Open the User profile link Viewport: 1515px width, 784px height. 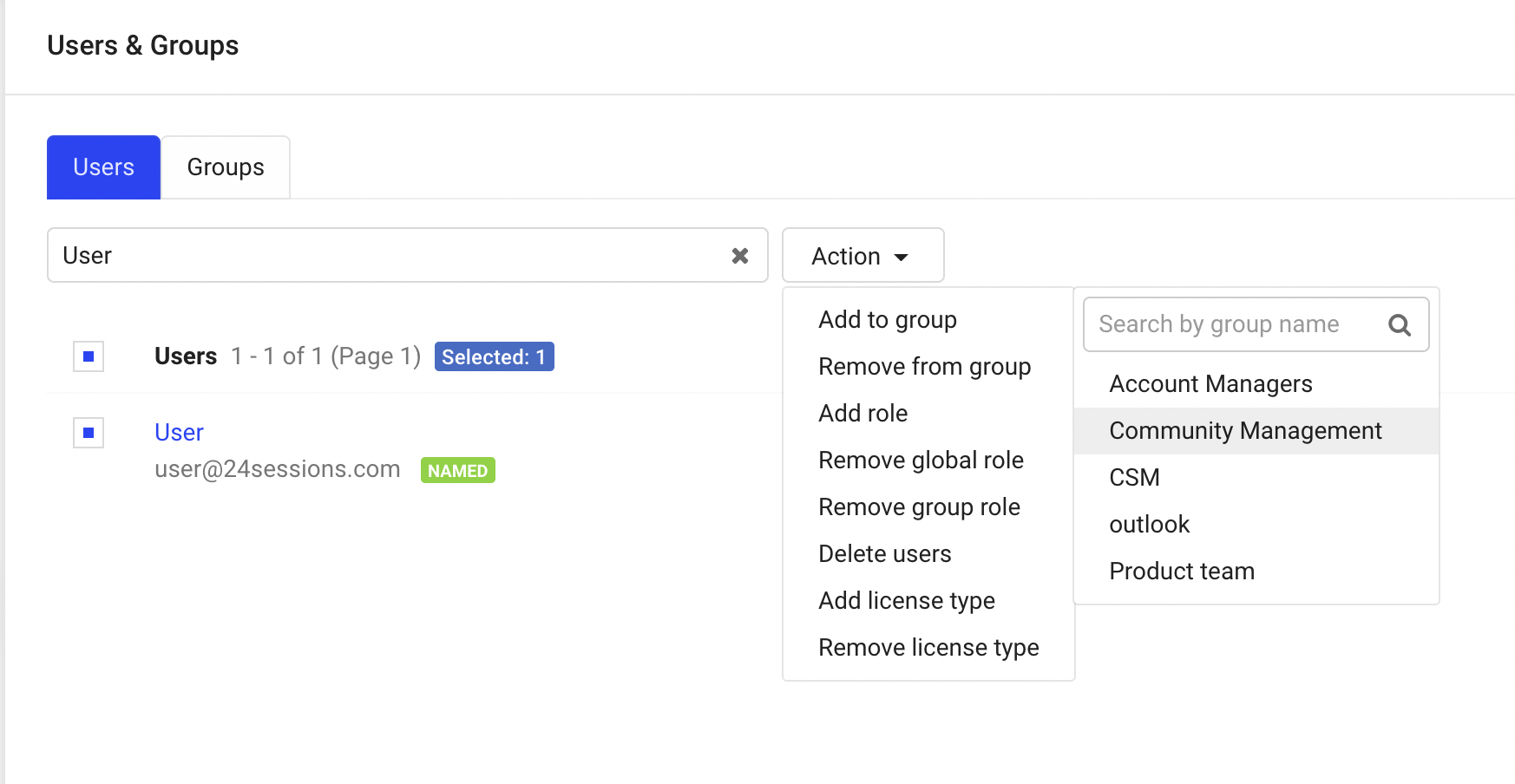pyautogui.click(x=179, y=433)
